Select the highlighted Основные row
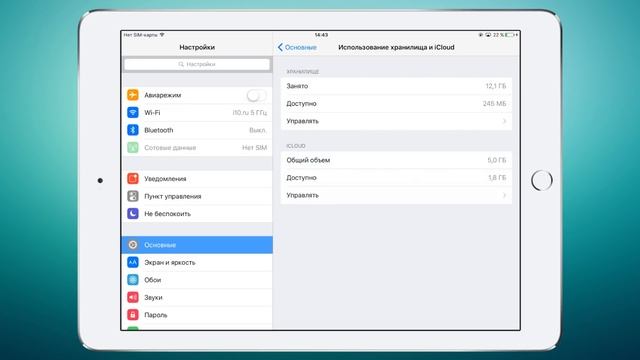This screenshot has height=360, width=640. coord(197,244)
